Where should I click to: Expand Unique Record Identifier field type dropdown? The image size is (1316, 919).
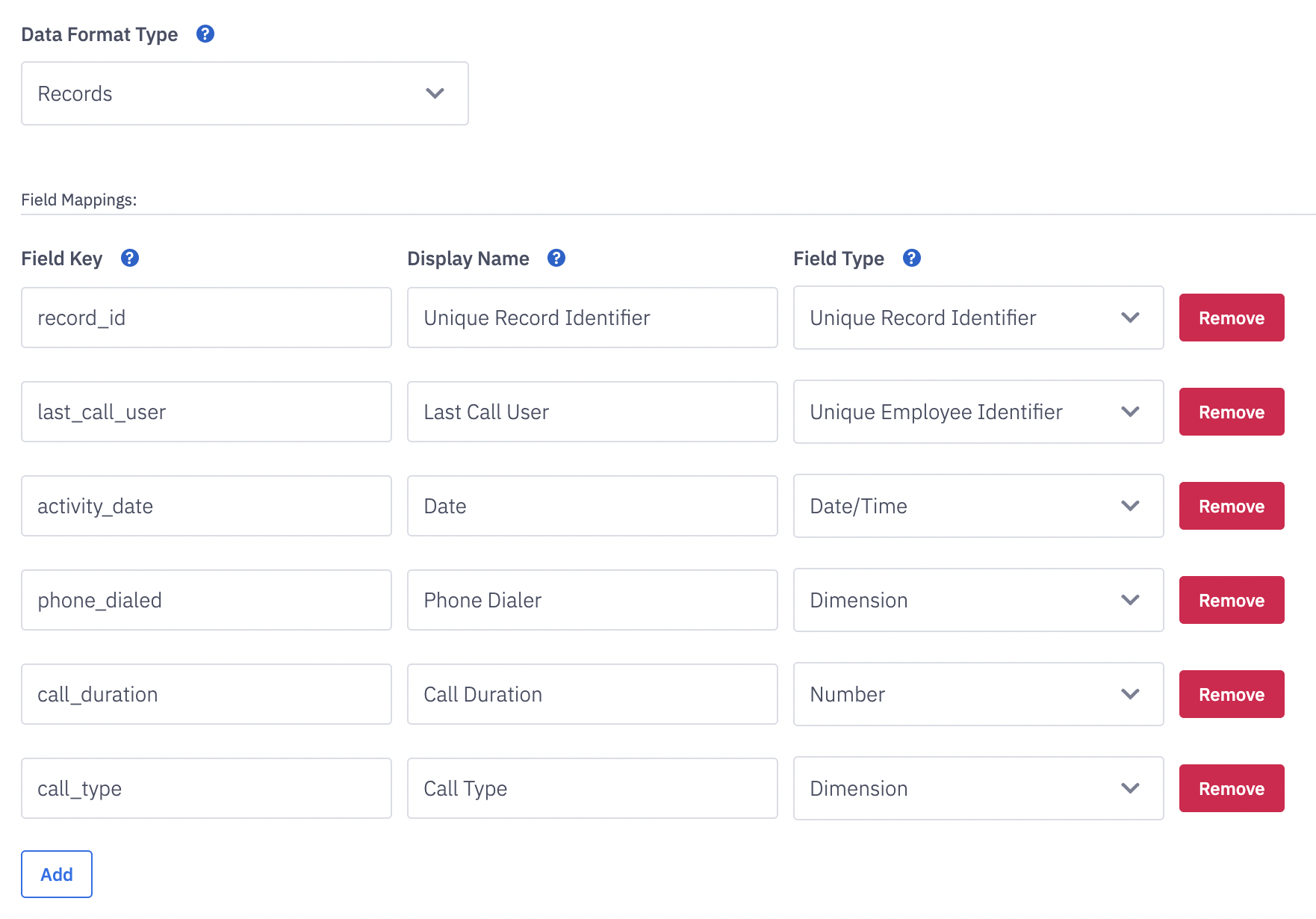pyautogui.click(x=978, y=318)
